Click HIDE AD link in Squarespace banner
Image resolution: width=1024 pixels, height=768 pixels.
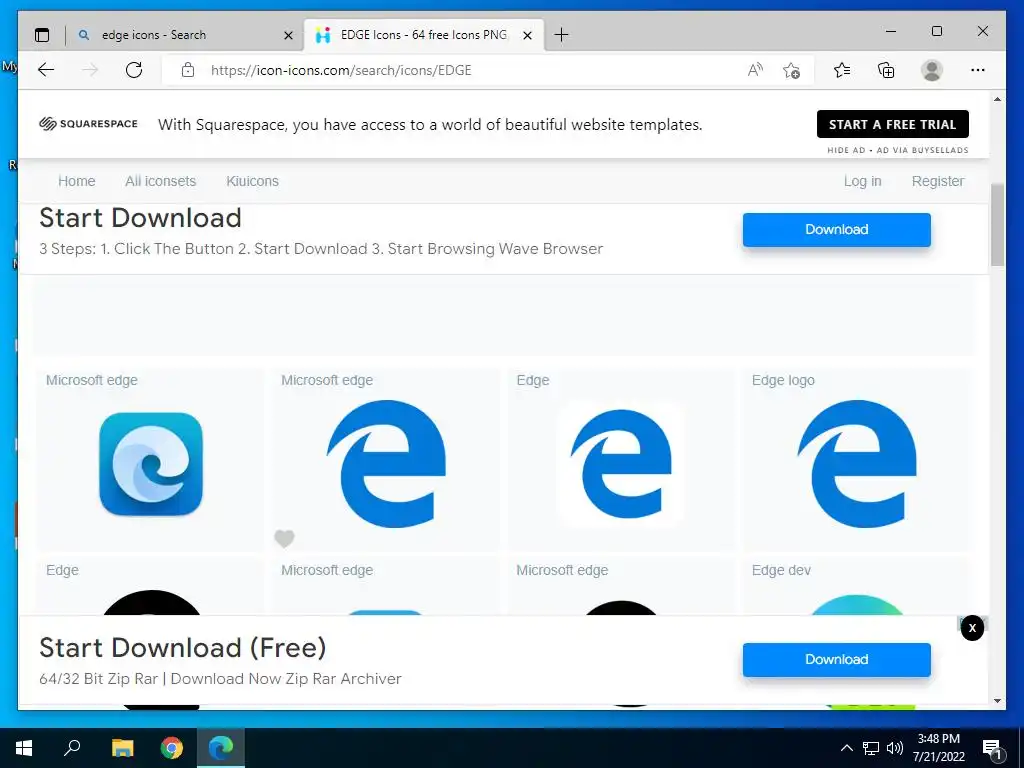click(846, 150)
